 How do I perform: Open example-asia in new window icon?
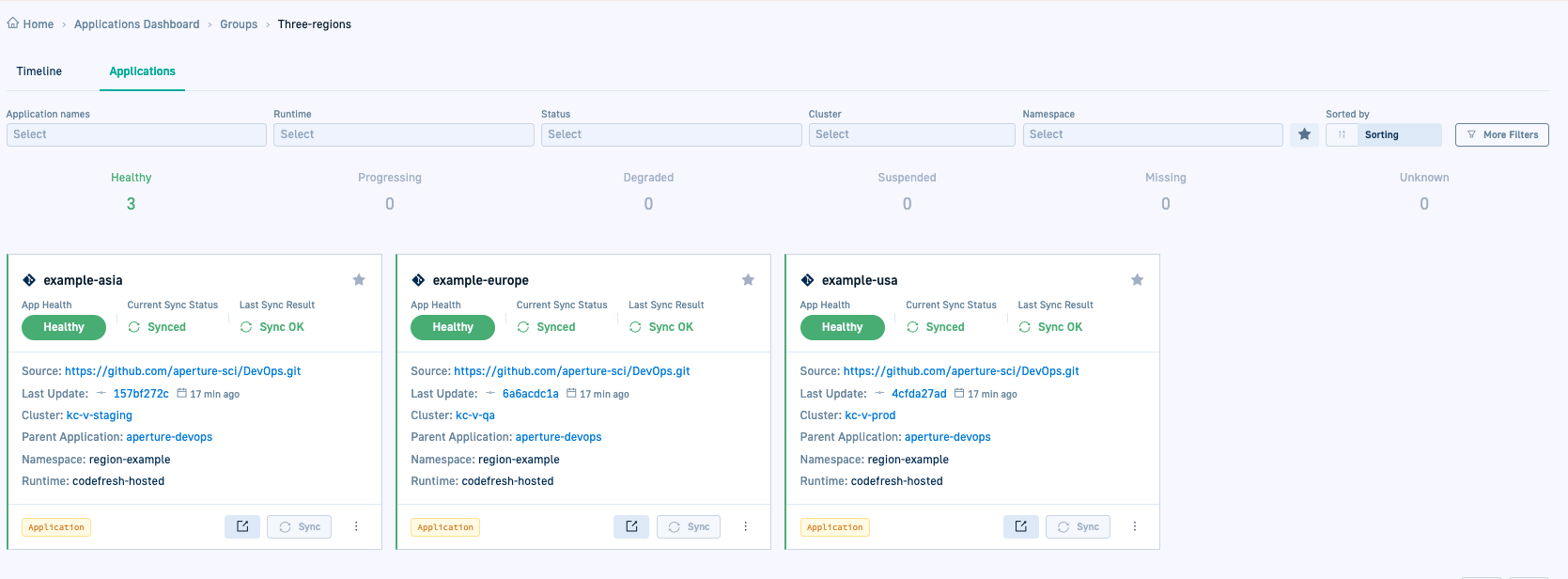[x=242, y=526]
